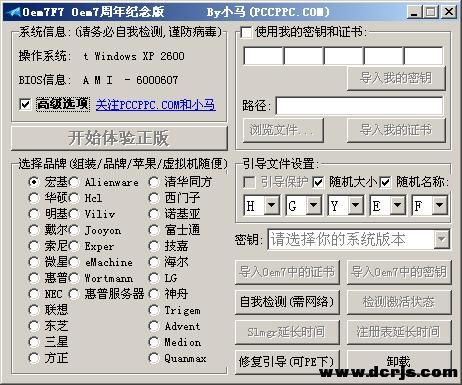Image resolution: width=462 pixels, height=385 pixels.
Task: Select the 华硕 brand radio button
Action: tap(34, 198)
